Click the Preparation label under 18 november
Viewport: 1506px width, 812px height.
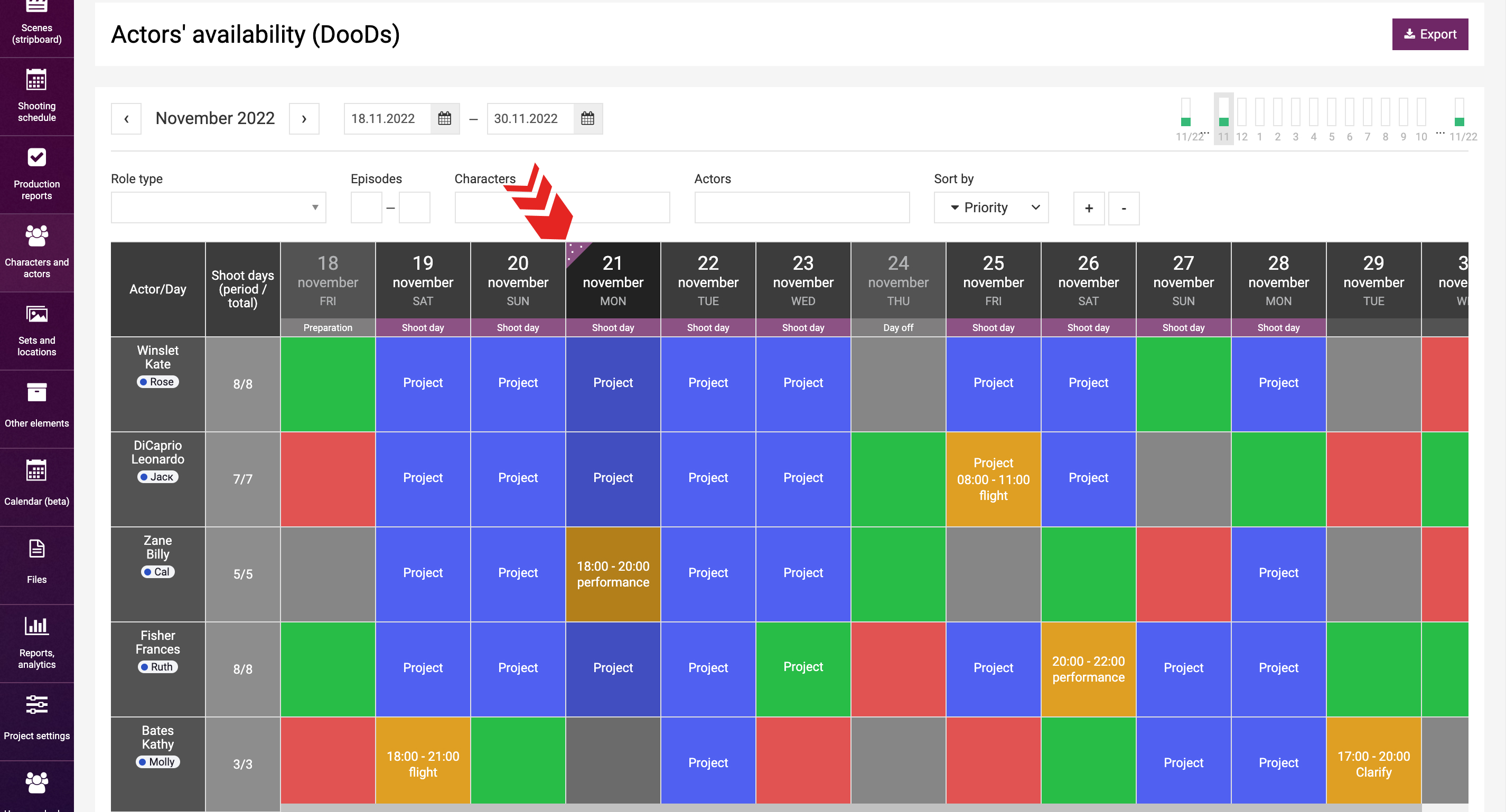click(x=328, y=328)
